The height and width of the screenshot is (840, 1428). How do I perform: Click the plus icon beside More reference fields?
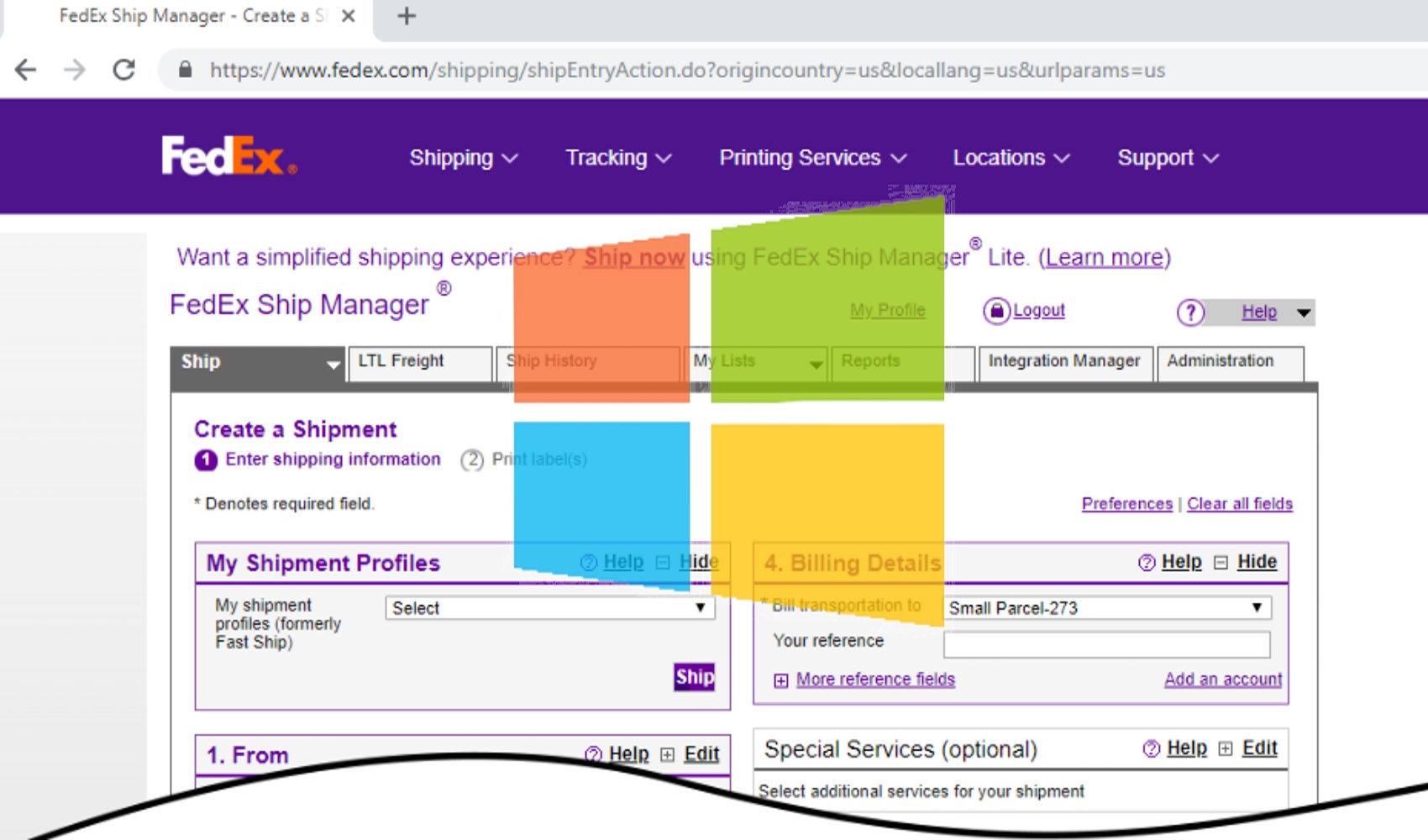[x=781, y=680]
